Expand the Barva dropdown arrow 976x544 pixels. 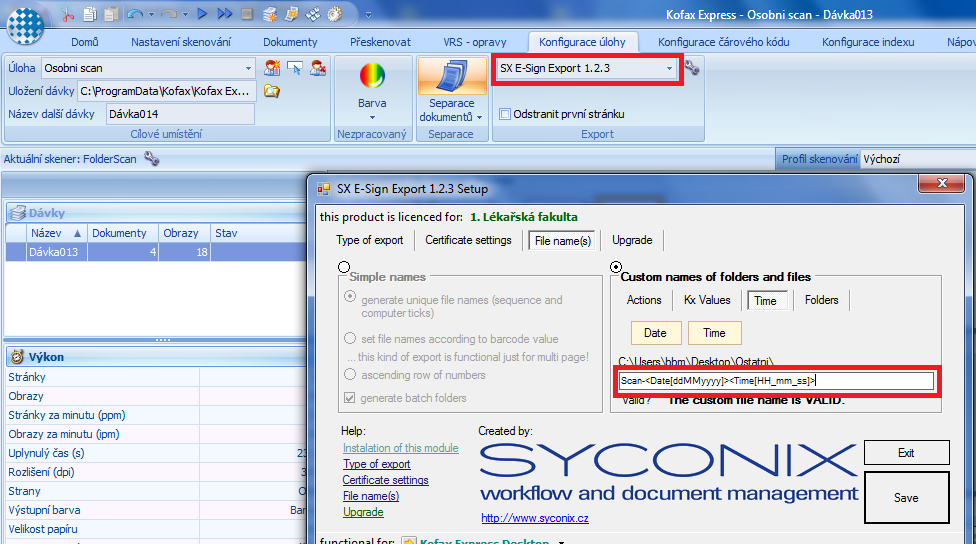(x=372, y=118)
